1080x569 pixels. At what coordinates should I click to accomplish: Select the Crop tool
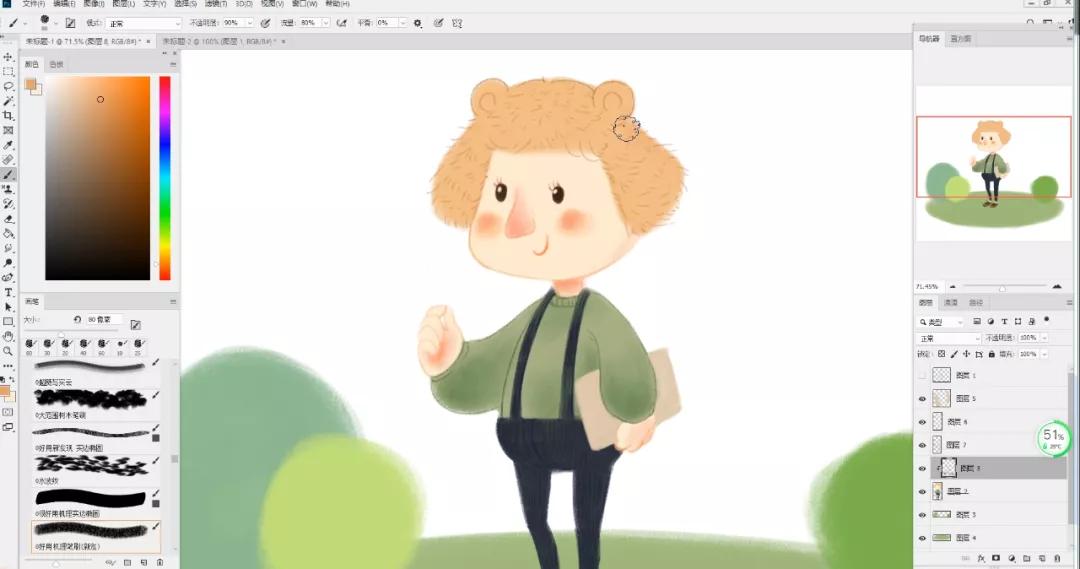(8, 116)
